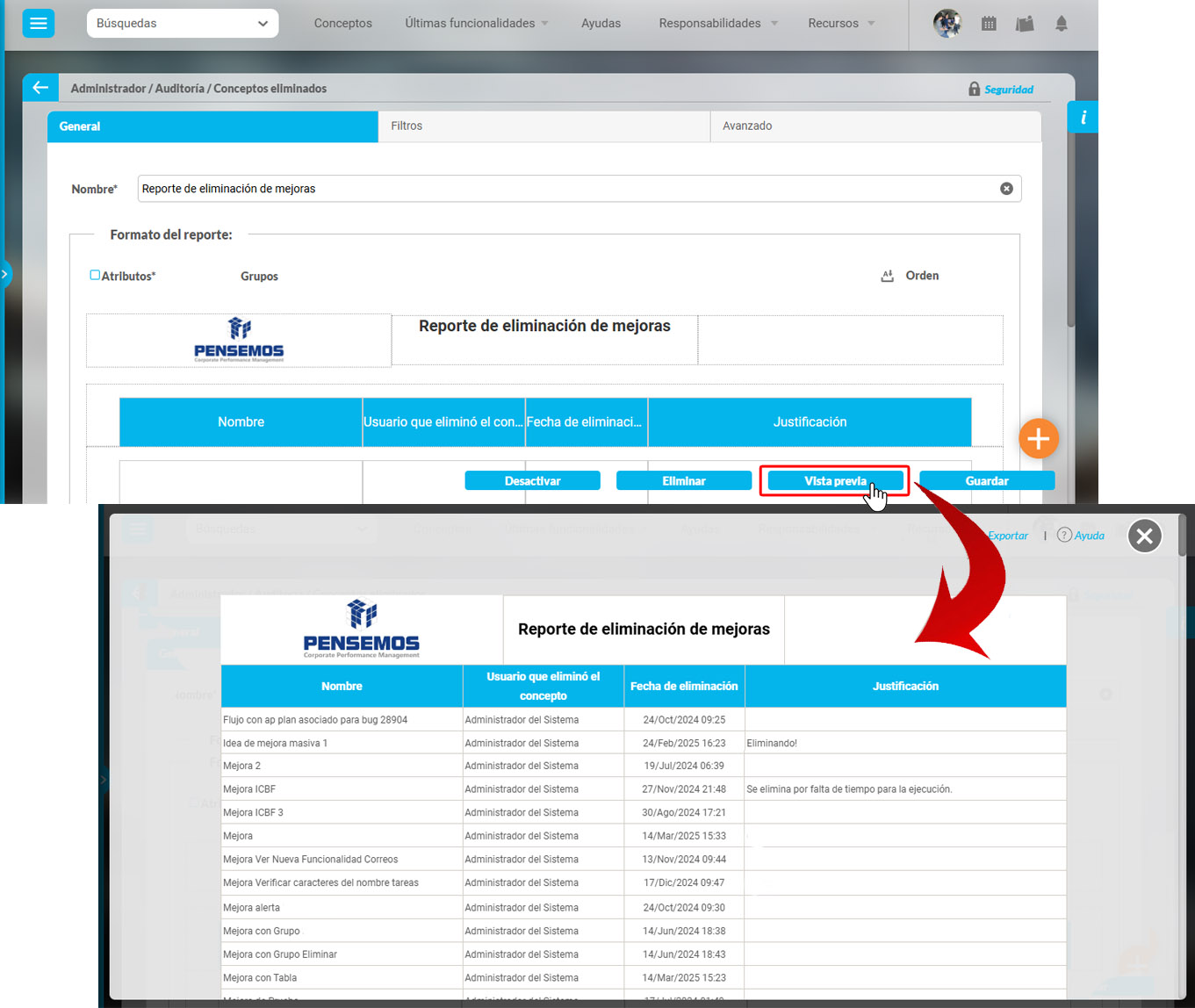Open the map book icon in header
1195x1008 pixels.
[x=1025, y=24]
